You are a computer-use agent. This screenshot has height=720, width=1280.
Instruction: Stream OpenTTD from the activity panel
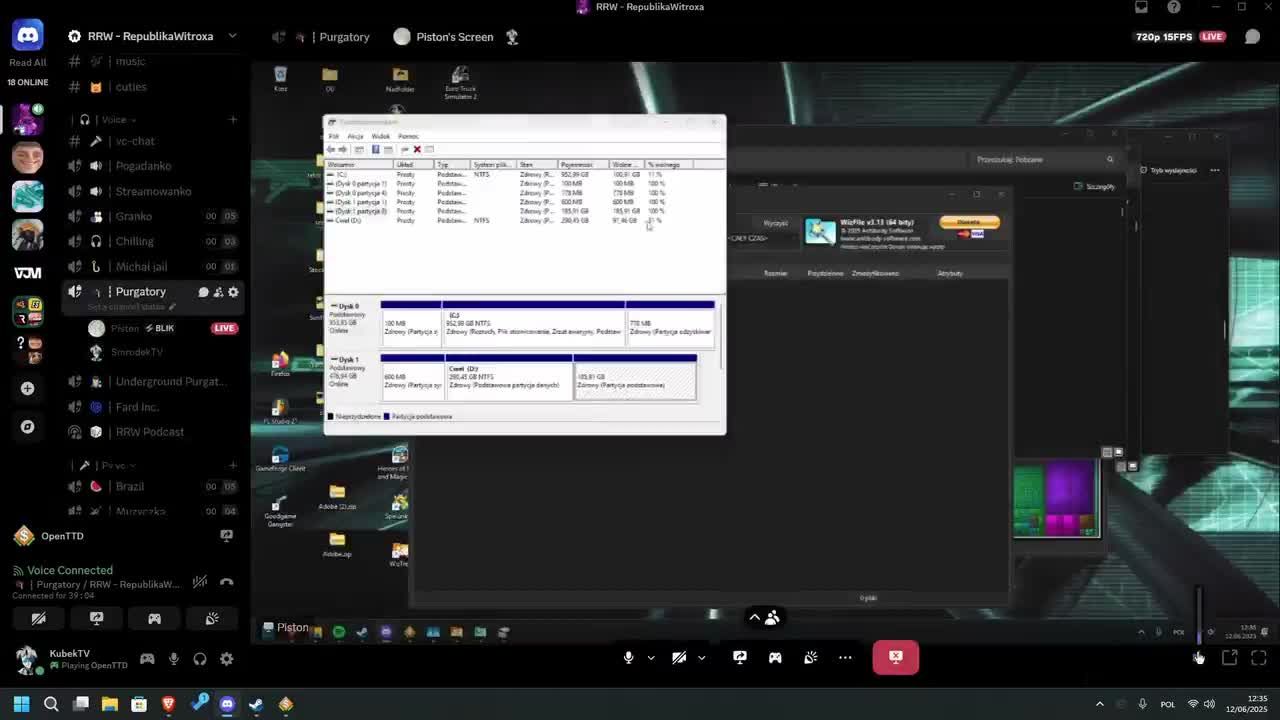click(x=227, y=536)
